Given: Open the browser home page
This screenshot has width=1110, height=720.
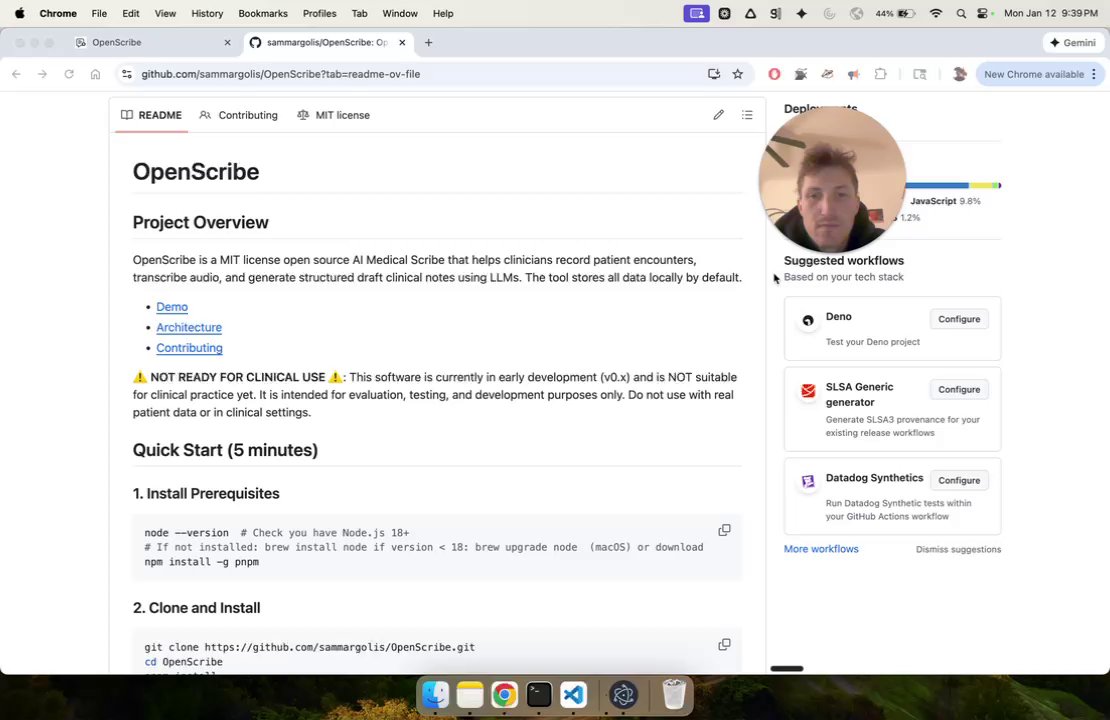Looking at the screenshot, I should 95,74.
